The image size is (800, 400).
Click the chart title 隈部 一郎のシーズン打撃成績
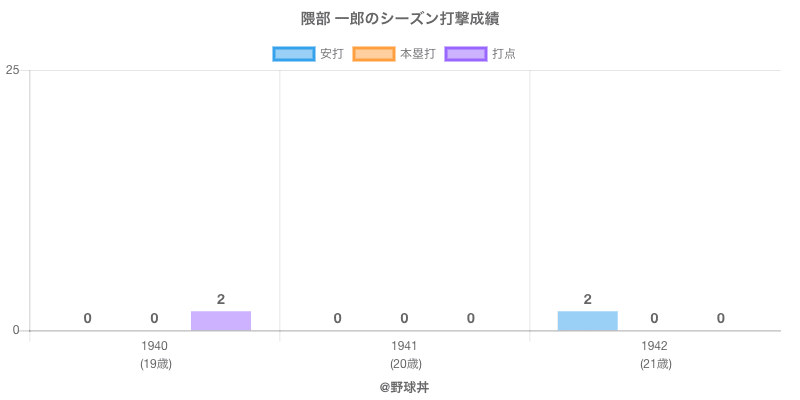pos(400,19)
